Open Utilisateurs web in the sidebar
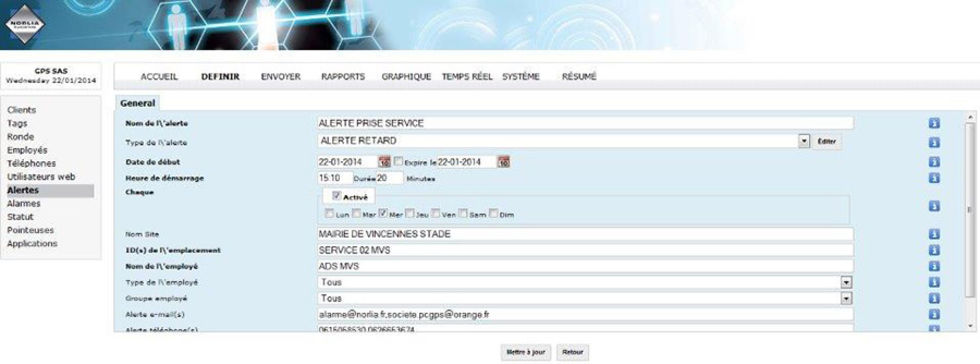Viewport: 980px width, 364px height. coord(41,177)
